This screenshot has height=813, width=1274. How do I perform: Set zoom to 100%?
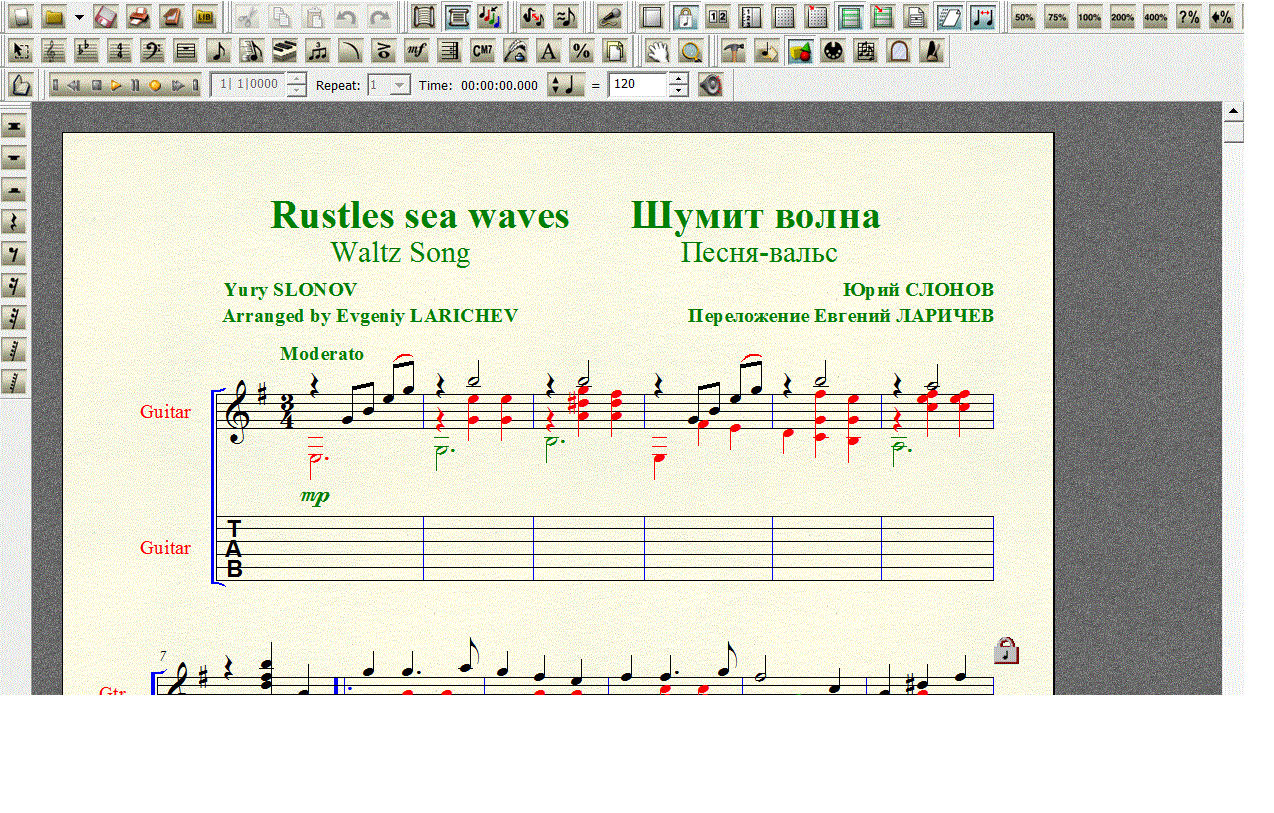[x=1089, y=17]
